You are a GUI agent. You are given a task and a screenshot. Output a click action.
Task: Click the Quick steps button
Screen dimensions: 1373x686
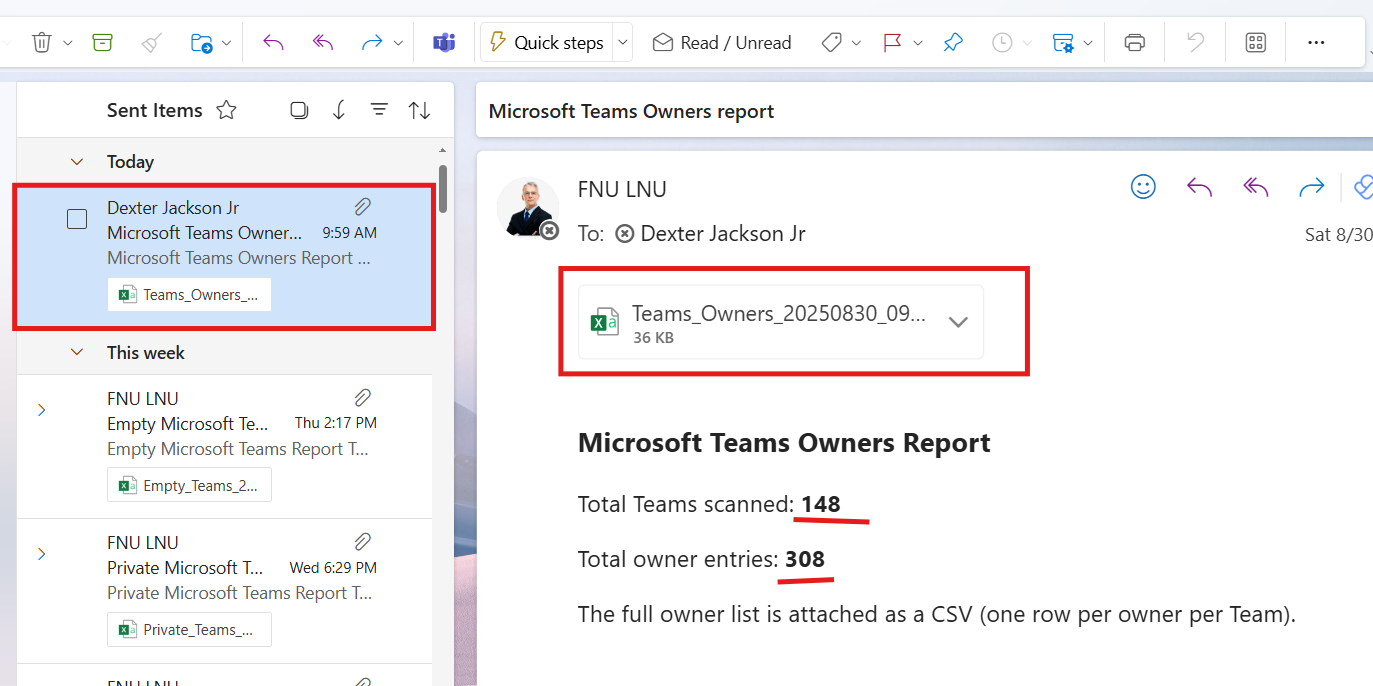(x=547, y=42)
